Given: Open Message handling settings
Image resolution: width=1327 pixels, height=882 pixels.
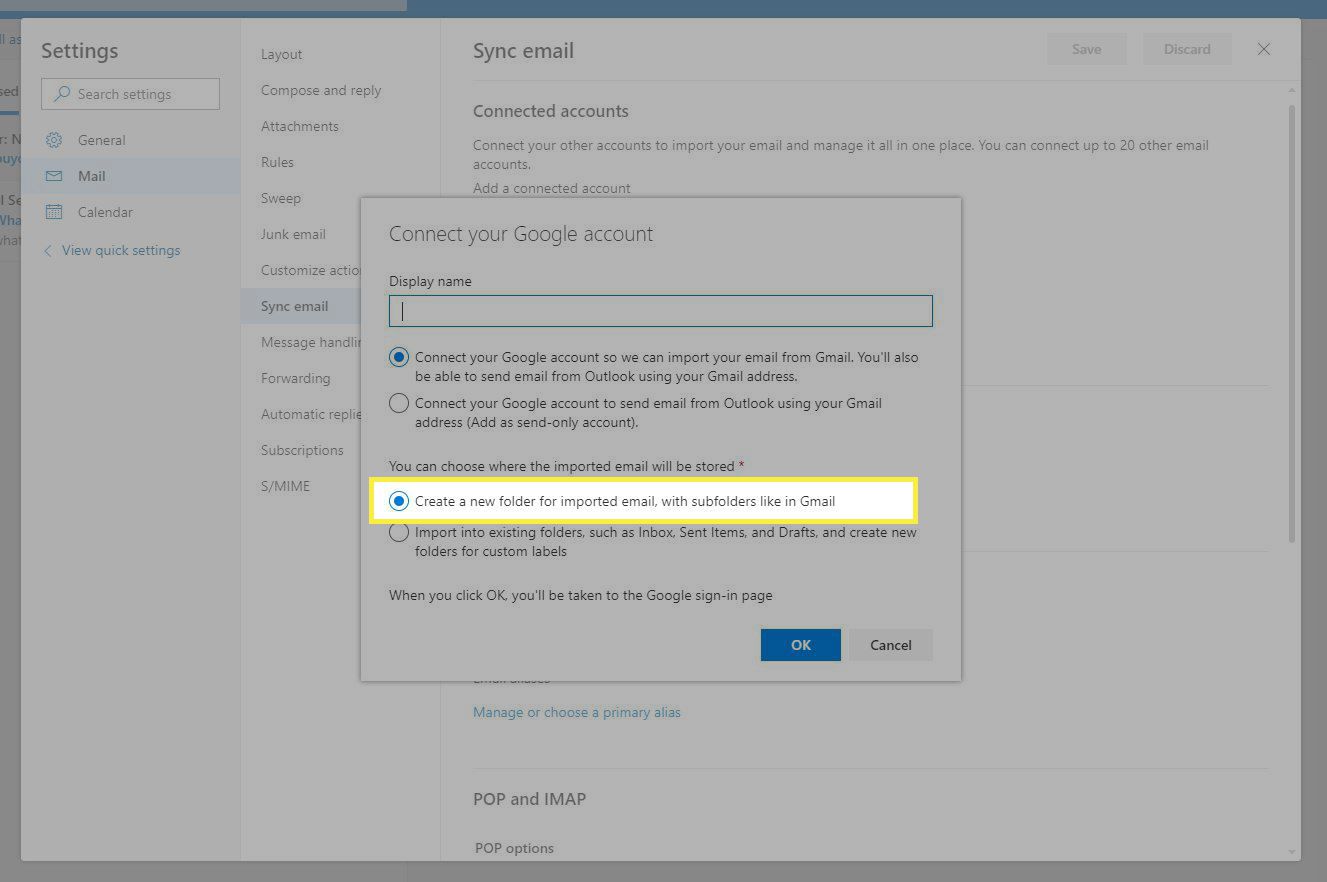Looking at the screenshot, I should tap(311, 342).
